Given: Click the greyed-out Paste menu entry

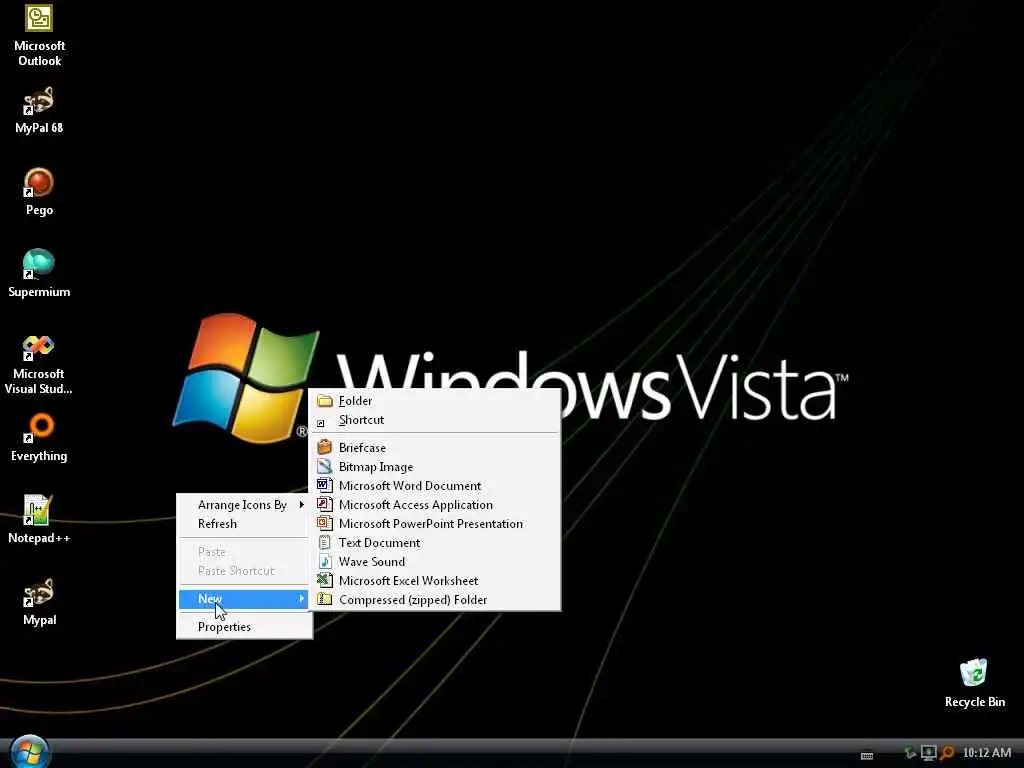Looking at the screenshot, I should tap(244, 552).
